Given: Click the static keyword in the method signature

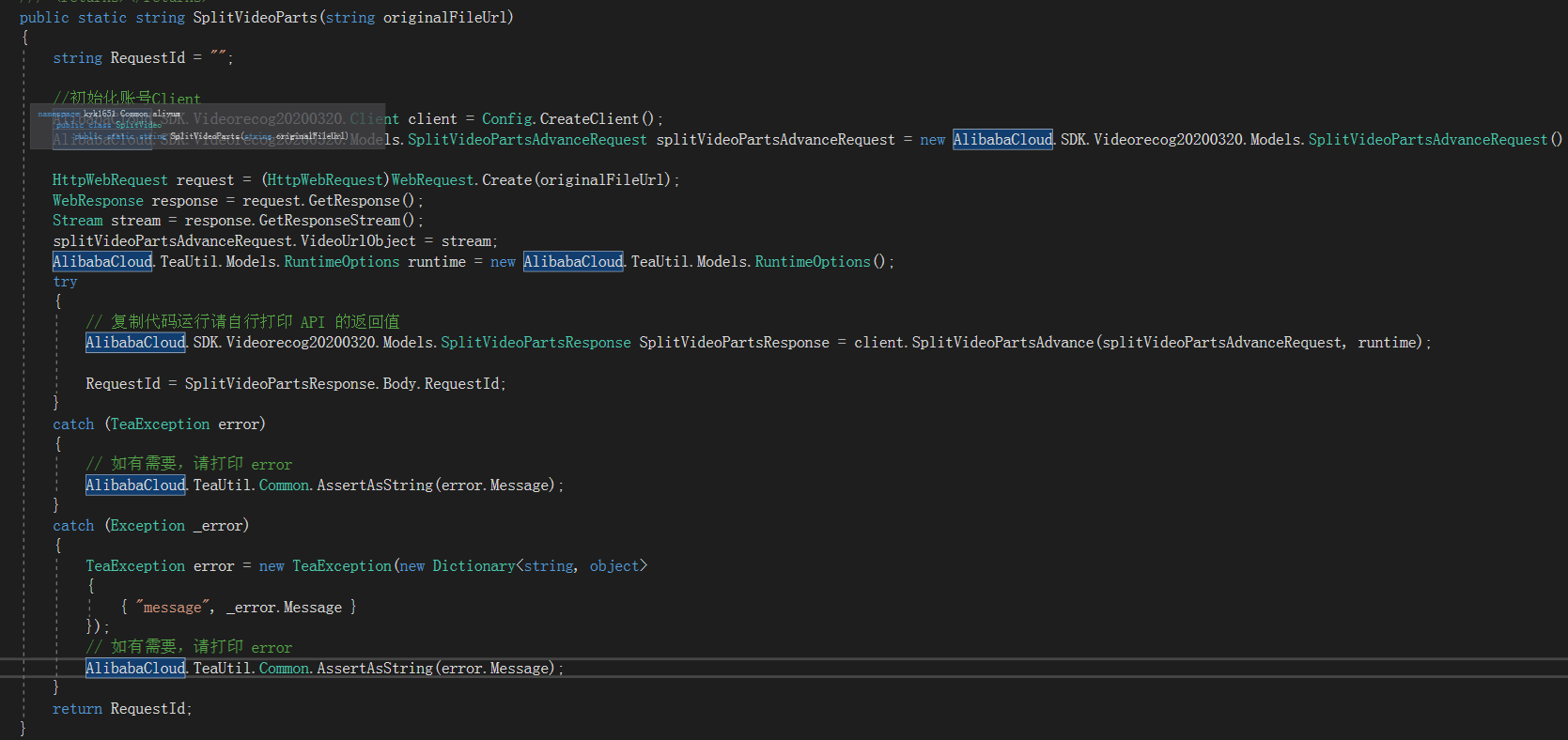Looking at the screenshot, I should (102, 18).
